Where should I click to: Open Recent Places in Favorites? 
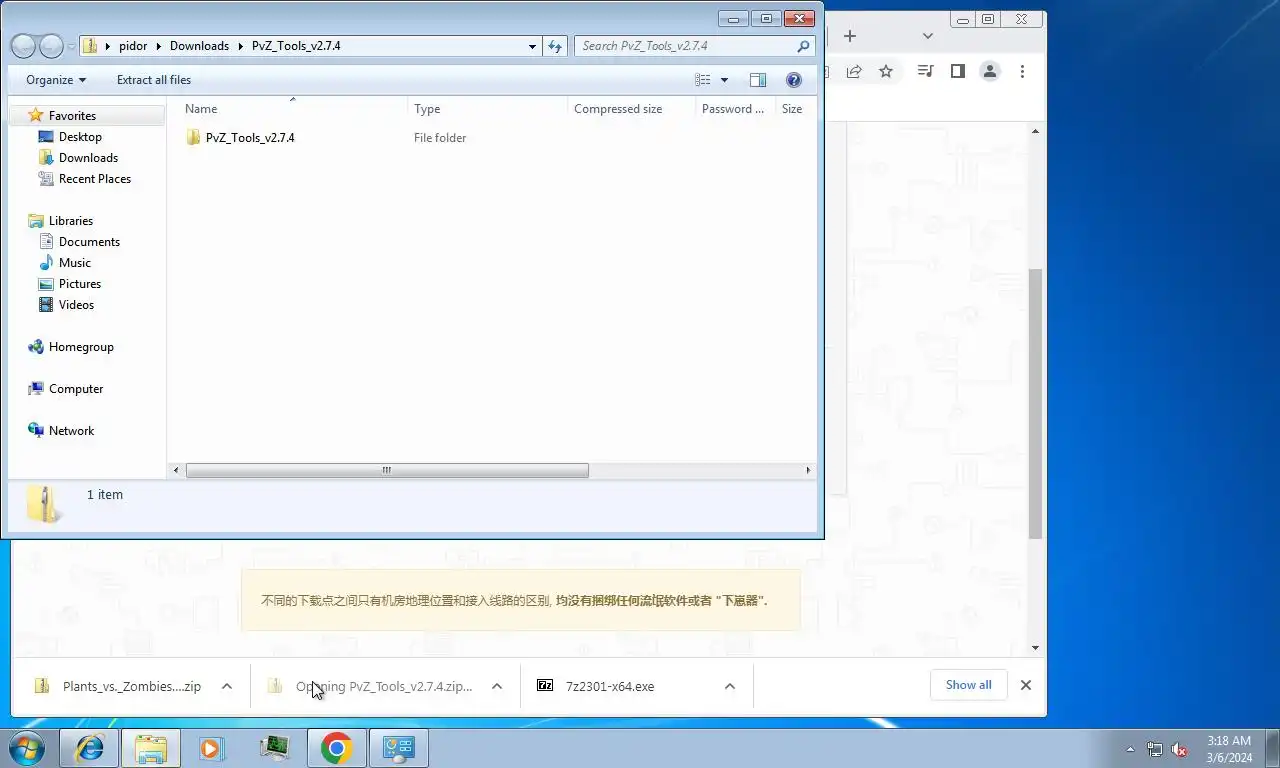(x=95, y=179)
